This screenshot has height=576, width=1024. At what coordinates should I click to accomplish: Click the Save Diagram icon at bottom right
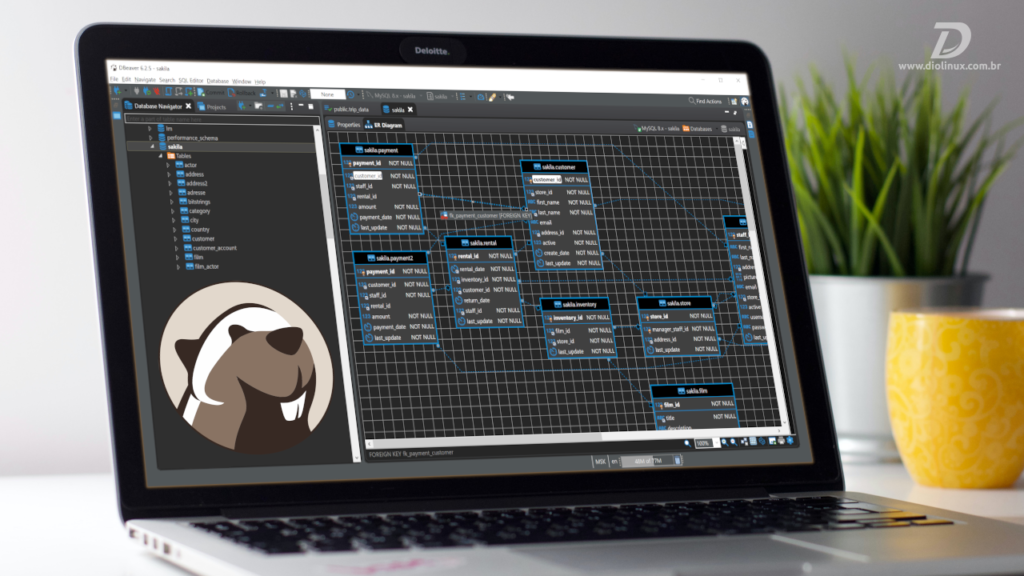pyautogui.click(x=774, y=443)
